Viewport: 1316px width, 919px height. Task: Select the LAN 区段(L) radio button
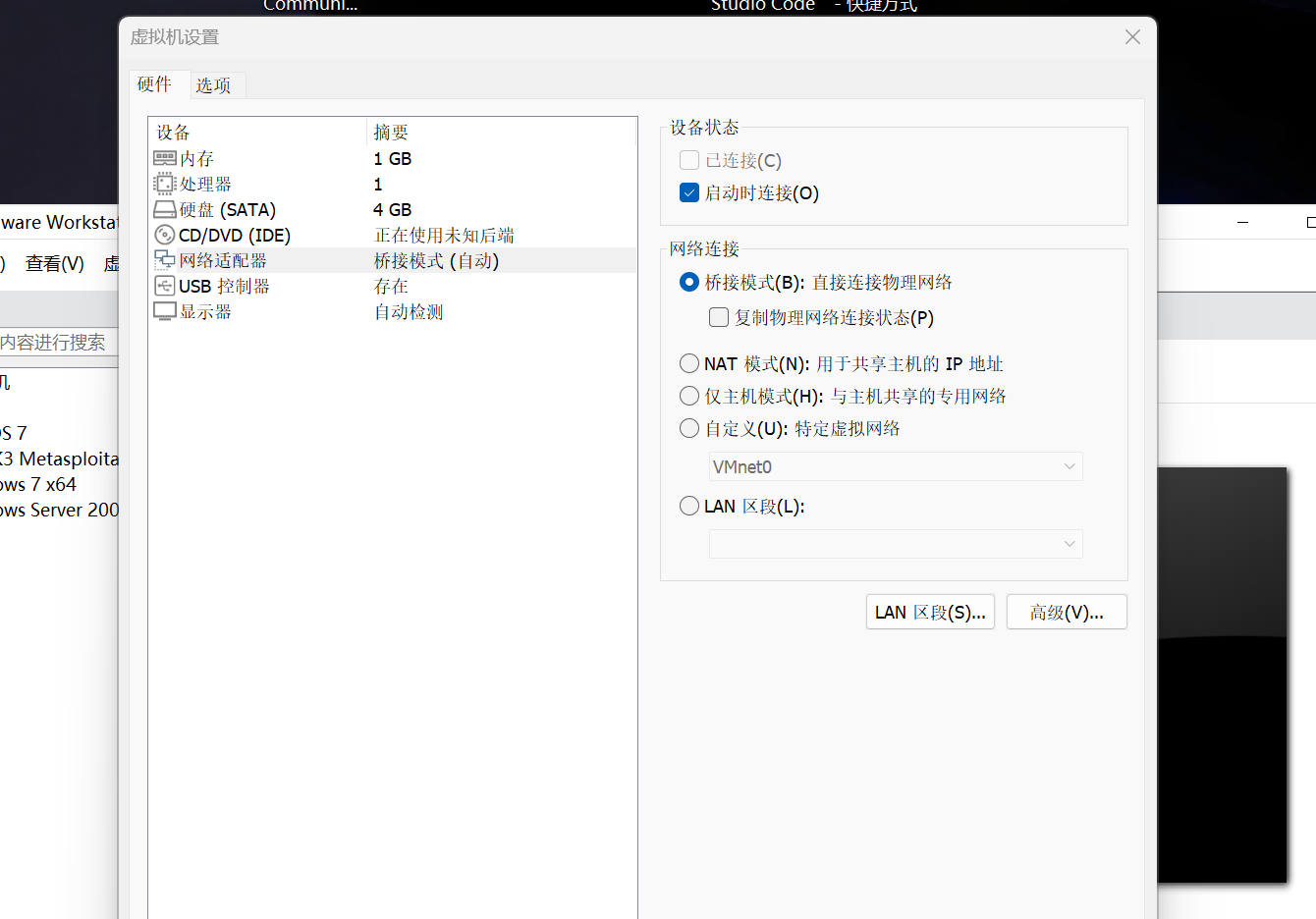pyautogui.click(x=689, y=506)
